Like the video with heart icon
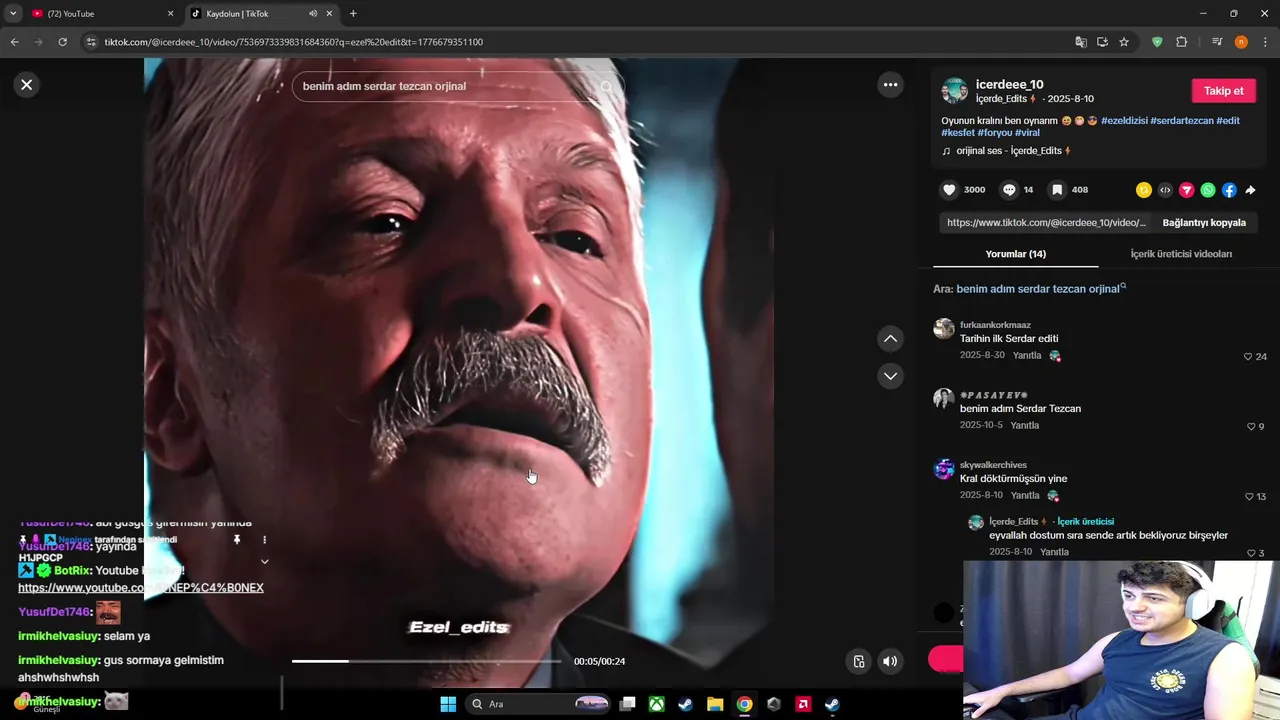Screen dimensions: 1280x720 pyautogui.click(x=949, y=190)
